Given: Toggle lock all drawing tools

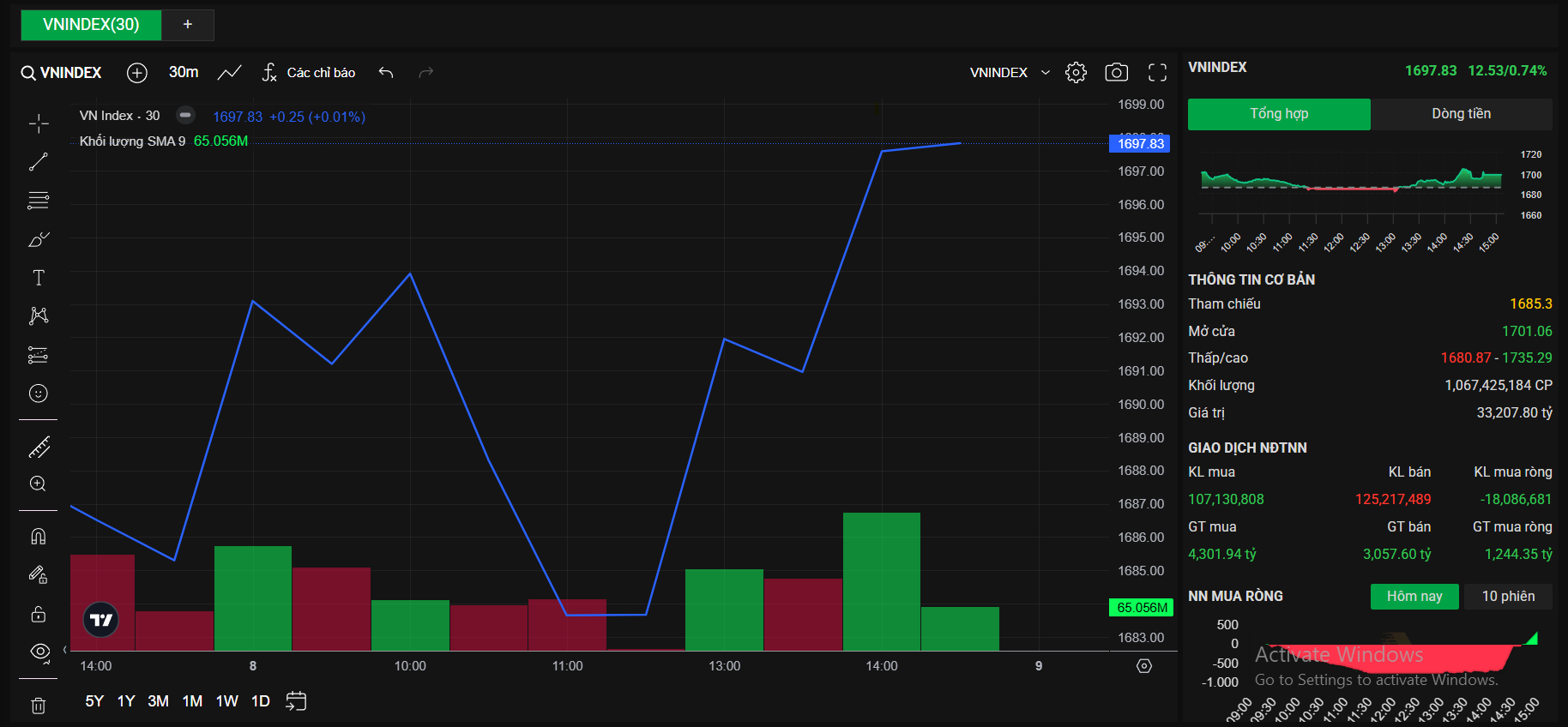Looking at the screenshot, I should point(39,614).
